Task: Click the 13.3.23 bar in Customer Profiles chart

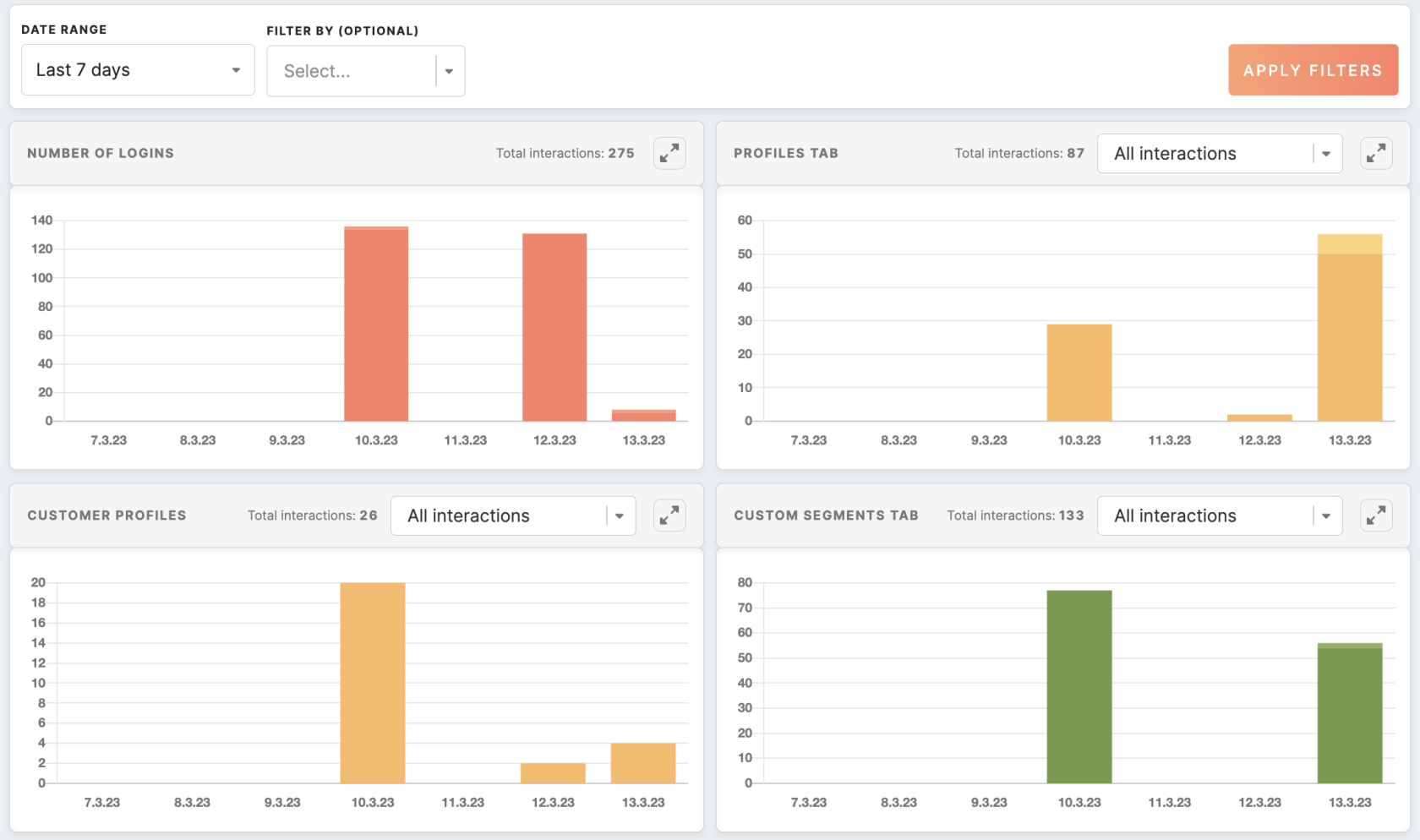Action: (x=643, y=763)
